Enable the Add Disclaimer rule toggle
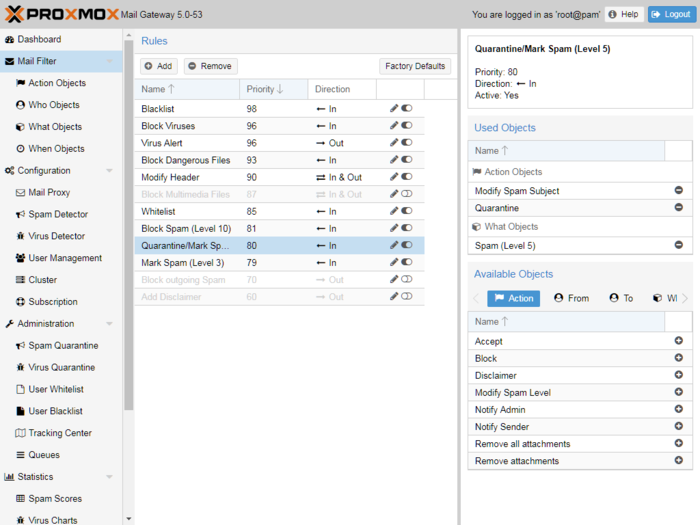Screen dimensions: 700x525 coord(407,297)
